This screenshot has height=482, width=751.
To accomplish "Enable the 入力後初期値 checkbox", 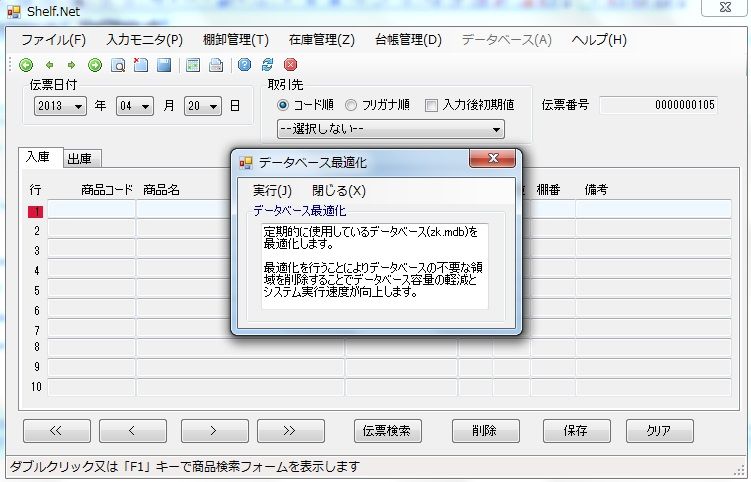I will click(x=431, y=105).
